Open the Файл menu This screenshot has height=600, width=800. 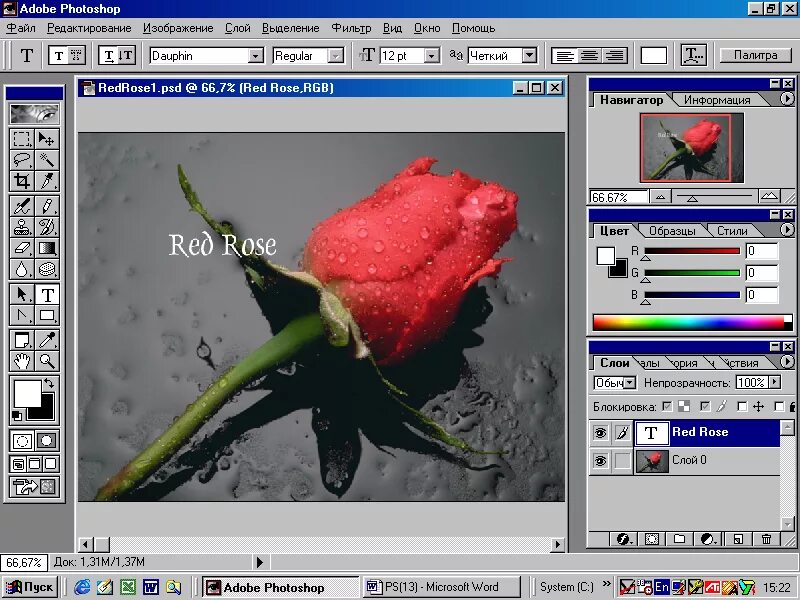click(x=21, y=28)
